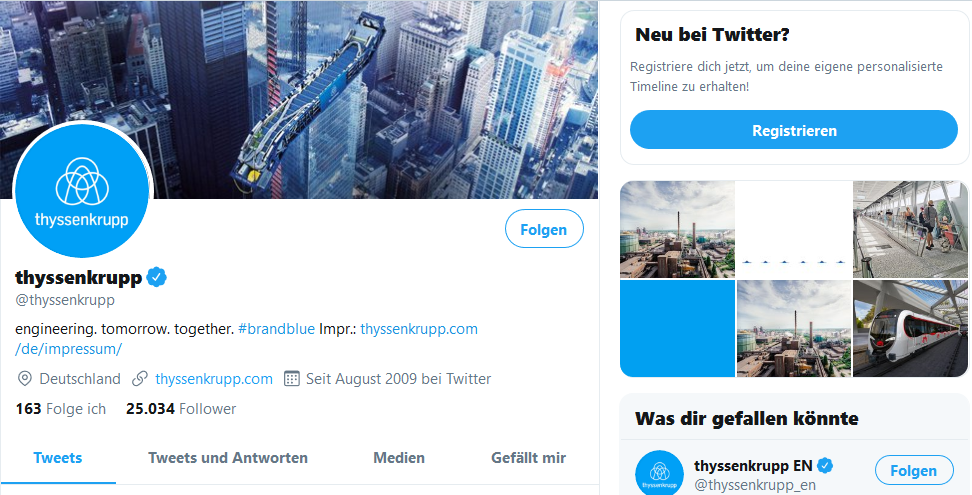Click verified badge next to thyssenkrupp EN
The width and height of the screenshot is (972, 495).
pyautogui.click(x=824, y=465)
